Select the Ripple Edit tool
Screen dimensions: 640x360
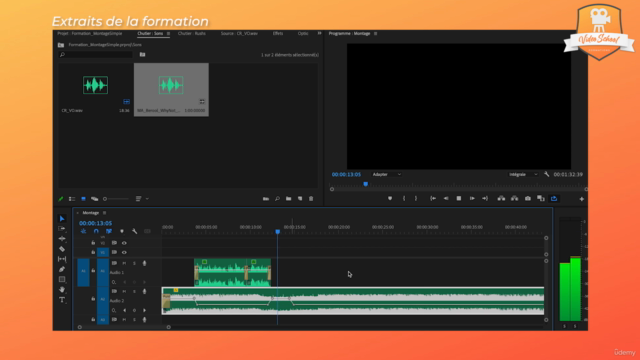pos(62,238)
